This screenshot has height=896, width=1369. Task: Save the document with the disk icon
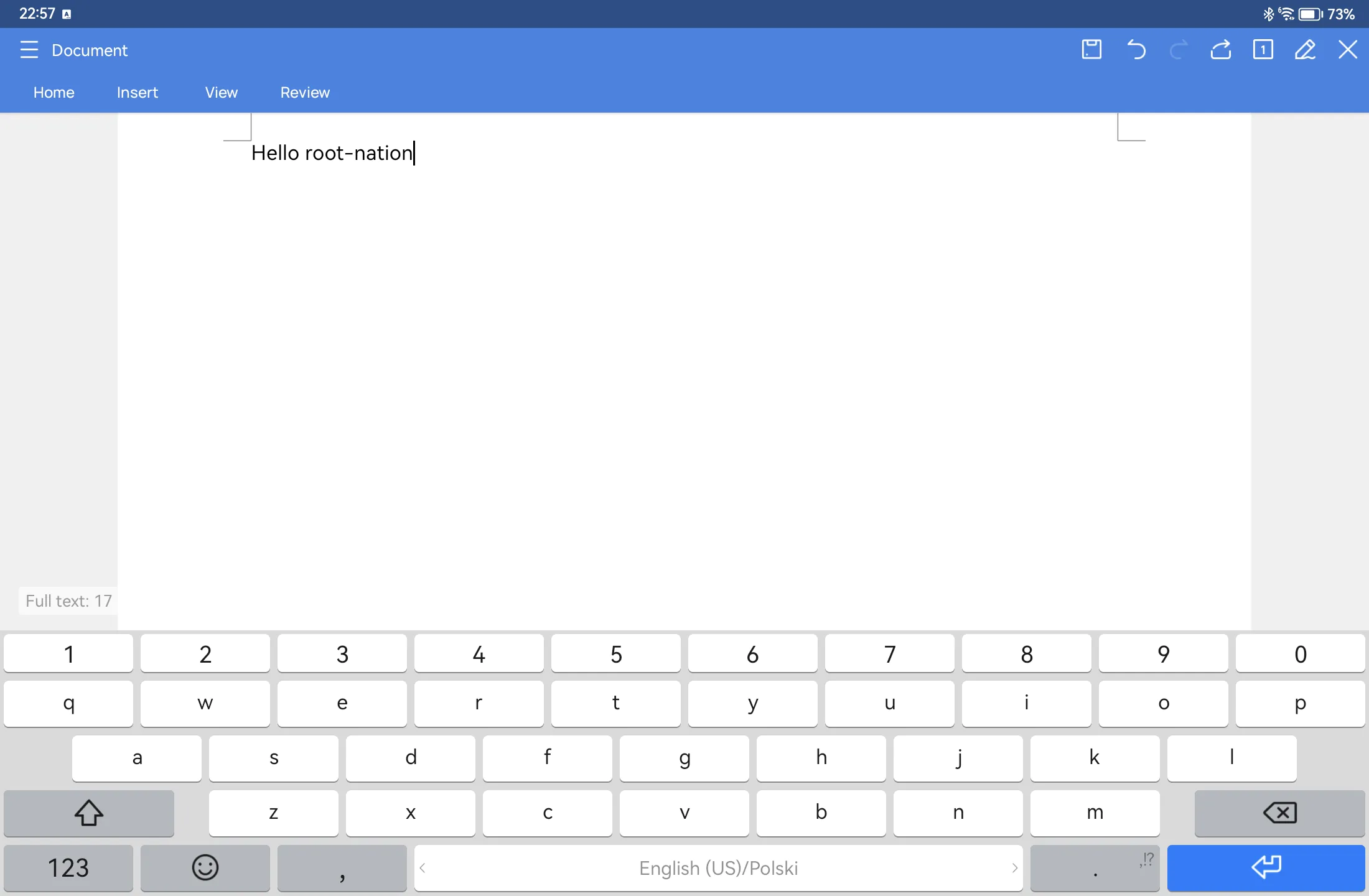coord(1091,50)
